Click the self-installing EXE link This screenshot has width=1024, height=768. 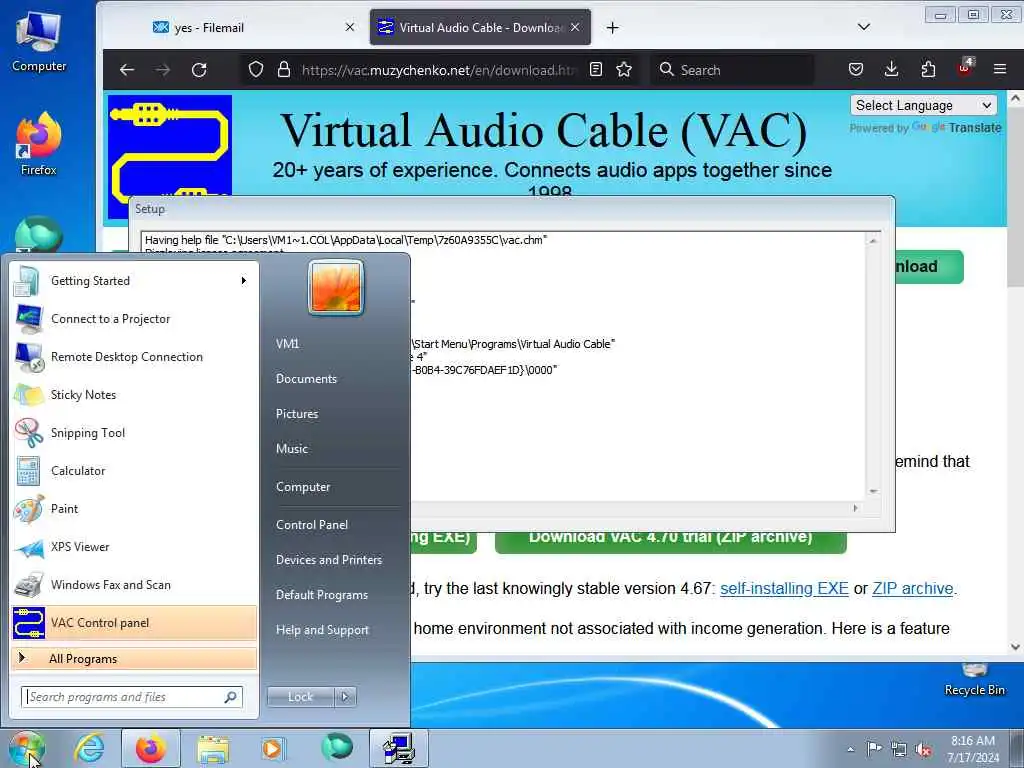pyautogui.click(x=784, y=588)
